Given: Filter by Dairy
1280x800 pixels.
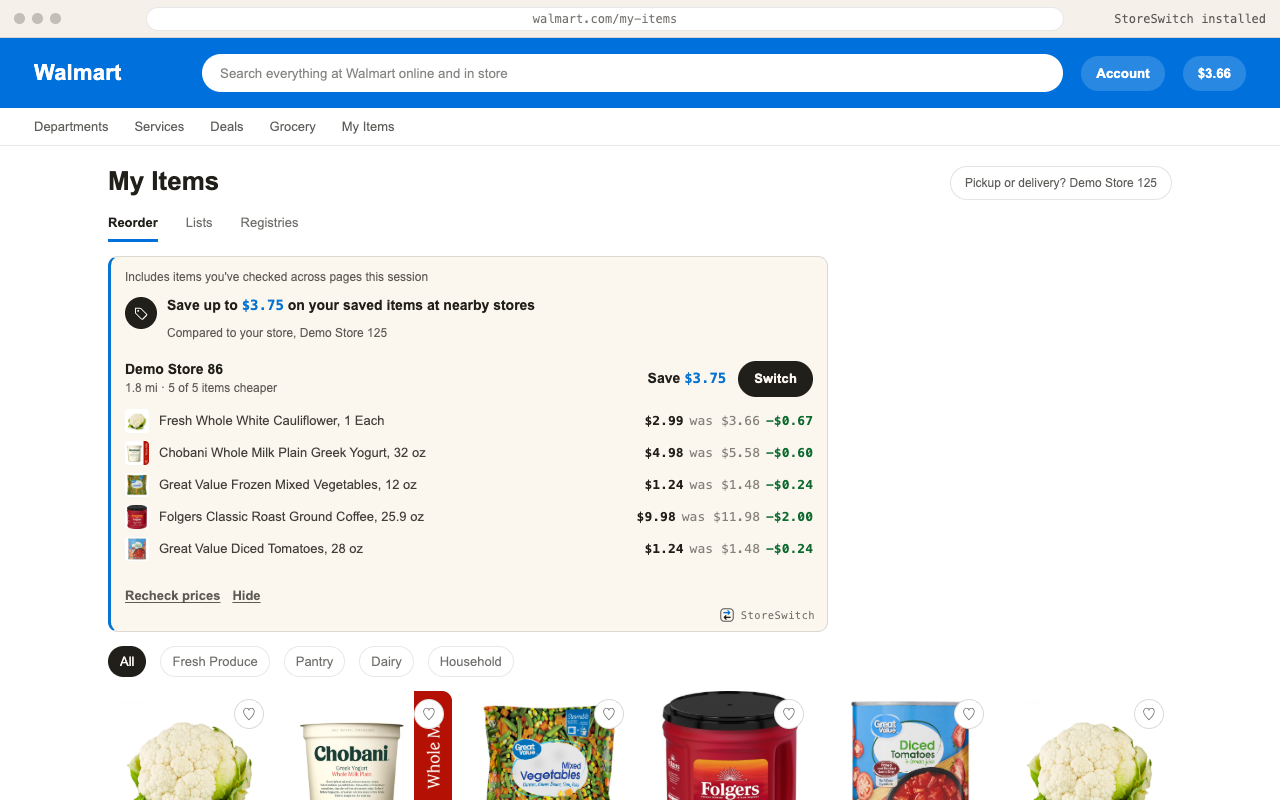Looking at the screenshot, I should tap(386, 662).
